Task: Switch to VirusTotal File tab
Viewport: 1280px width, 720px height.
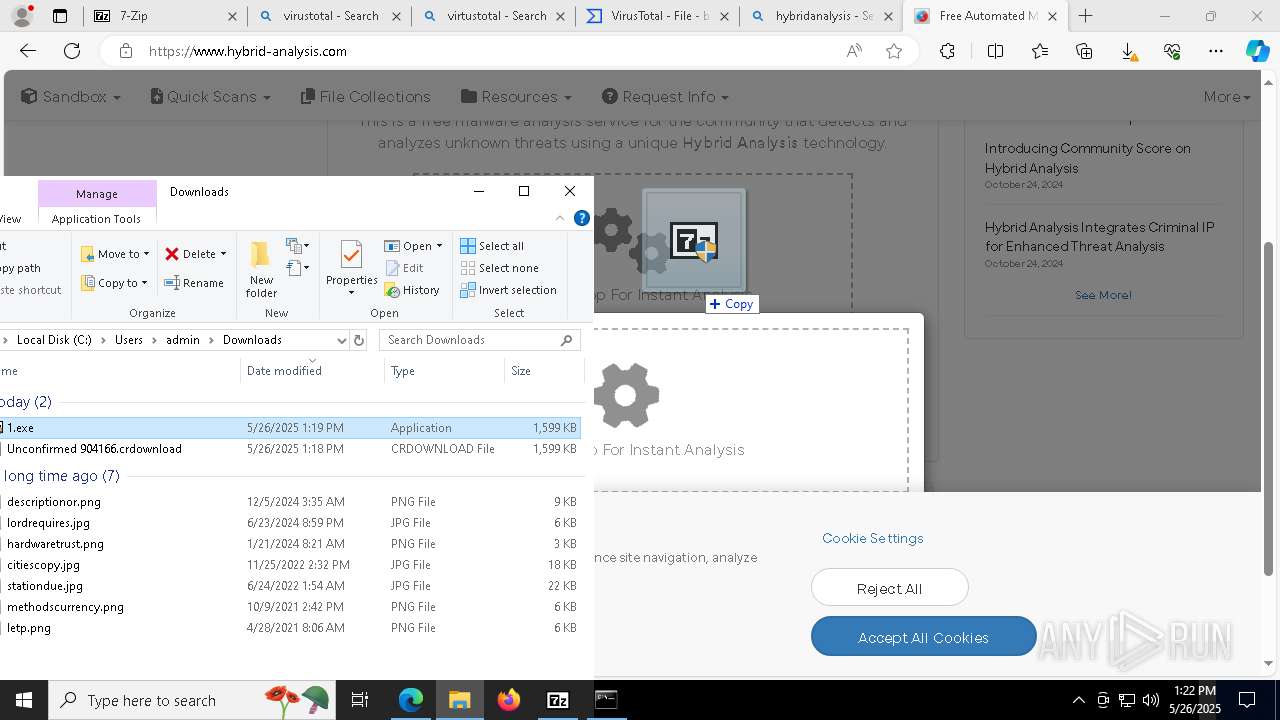Action: click(x=657, y=16)
